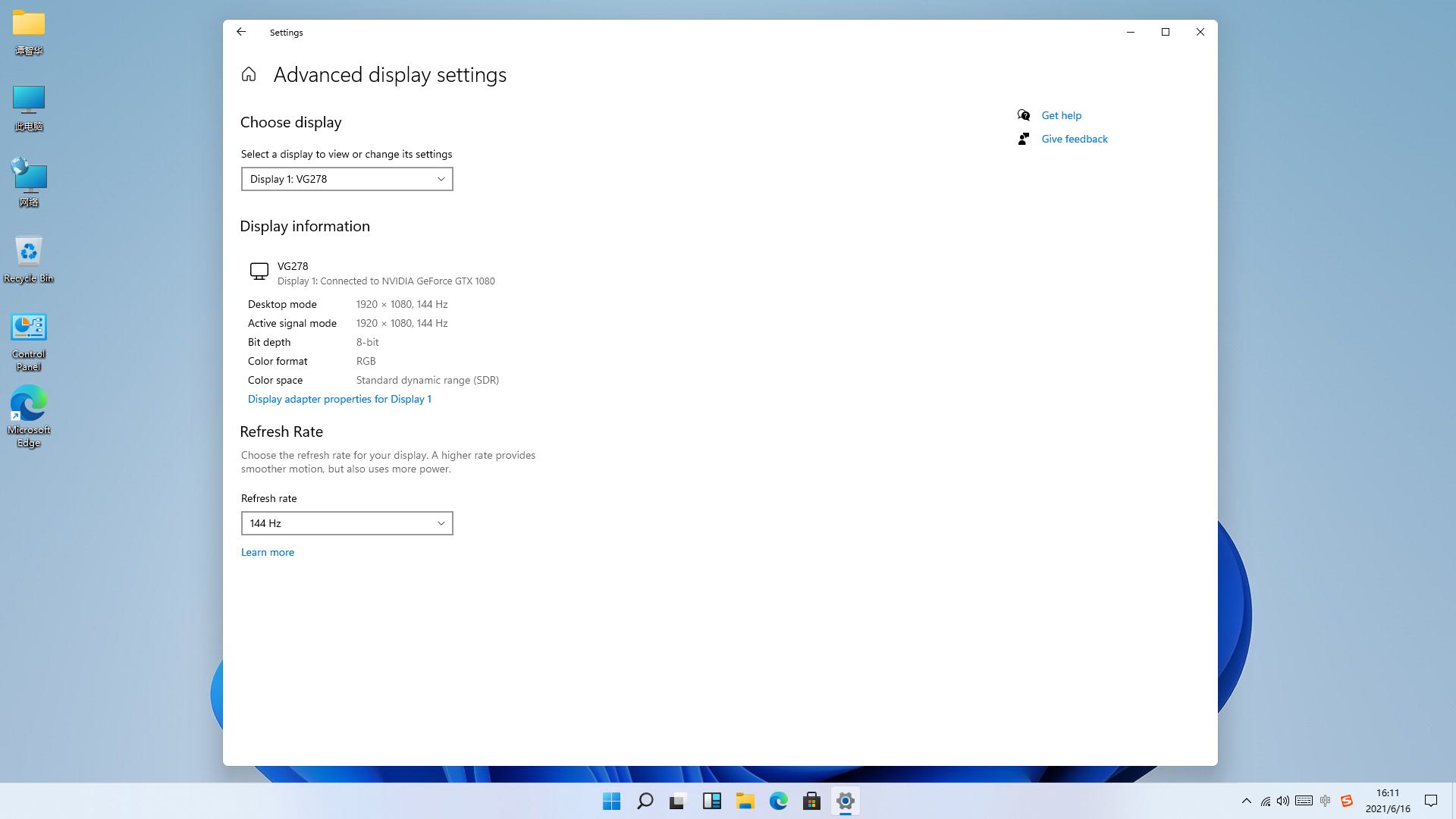This screenshot has height=819, width=1456.
Task: Open the Get help link
Action: pyautogui.click(x=1061, y=115)
